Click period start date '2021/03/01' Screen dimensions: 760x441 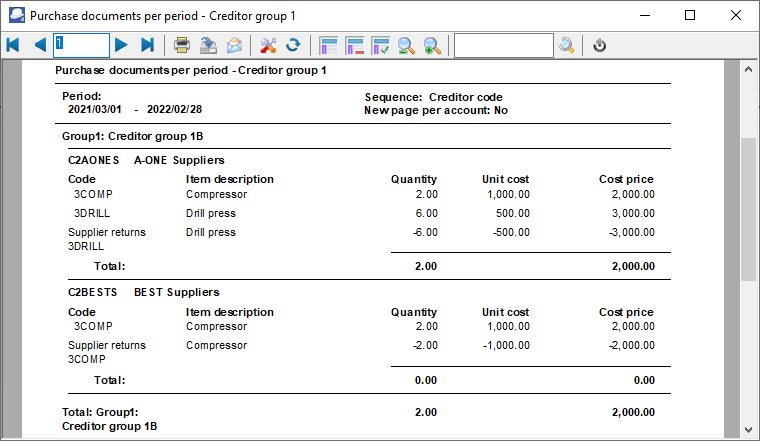(x=95, y=110)
